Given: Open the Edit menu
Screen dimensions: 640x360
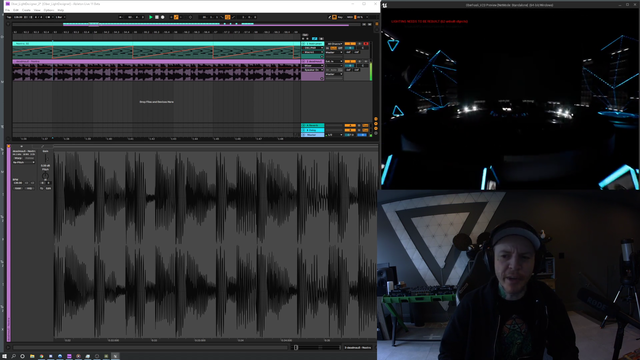Looking at the screenshot, I should click(x=16, y=10).
